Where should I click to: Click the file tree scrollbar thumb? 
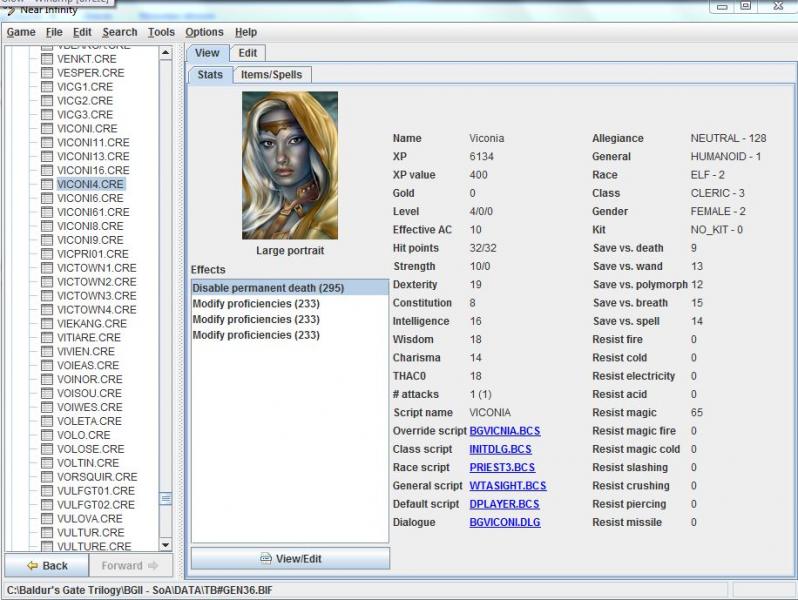[x=165, y=499]
